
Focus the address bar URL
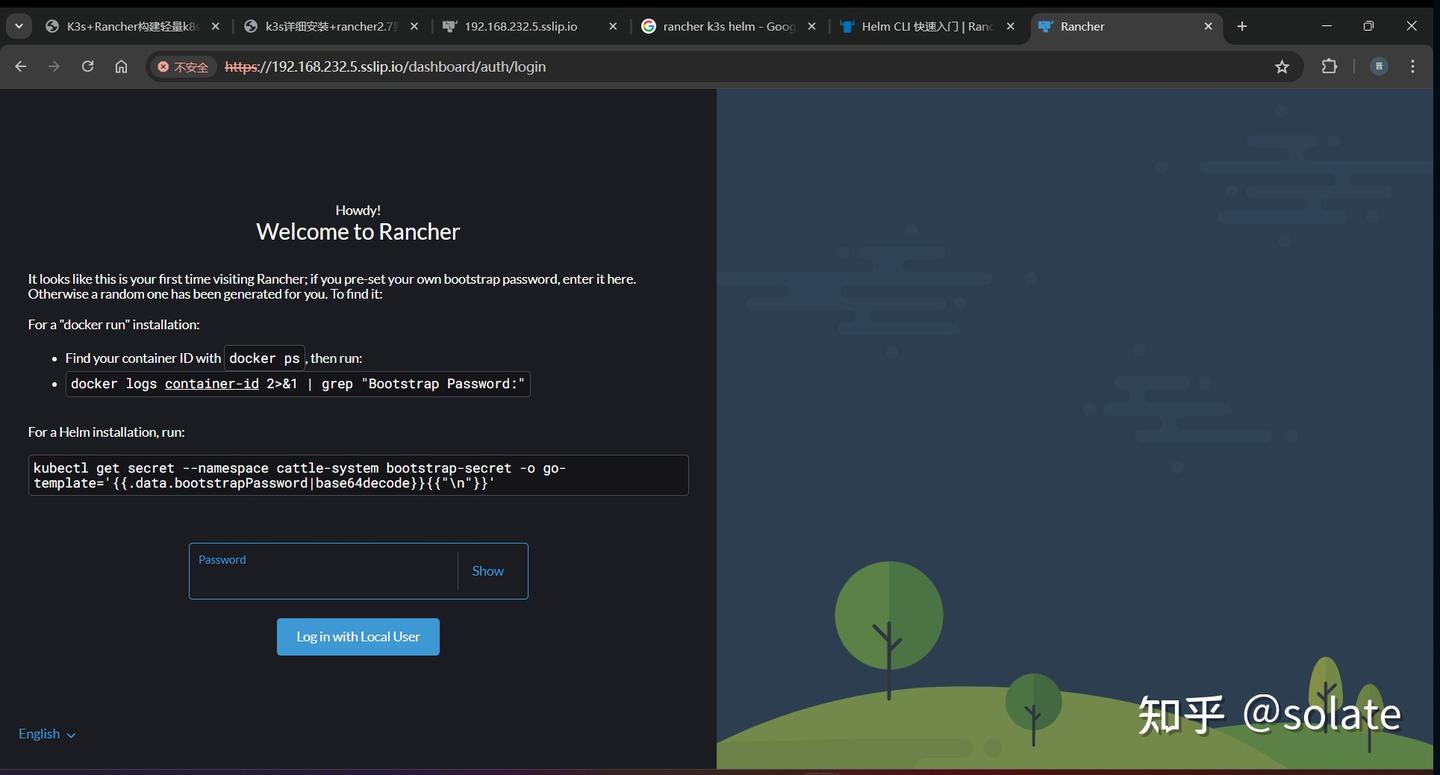385,67
